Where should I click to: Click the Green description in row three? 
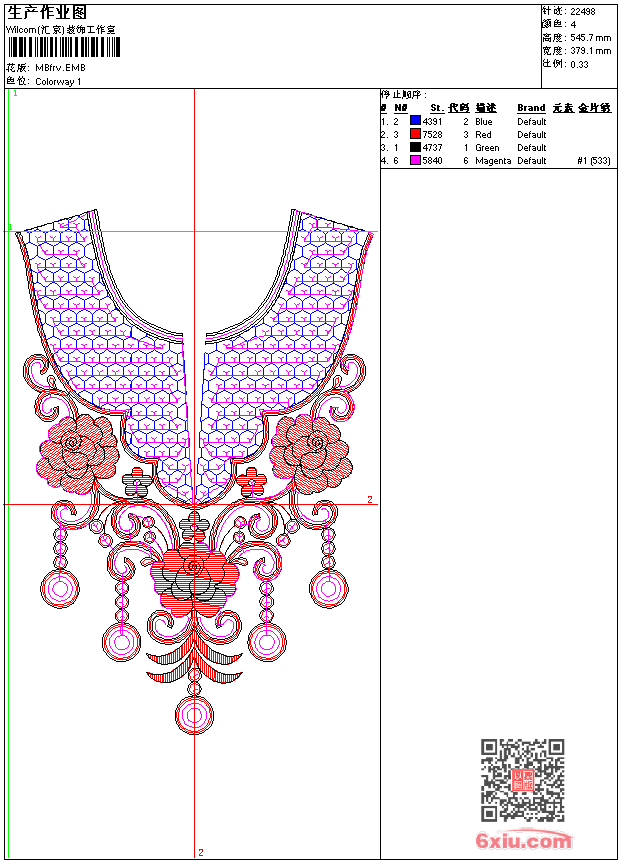click(487, 147)
